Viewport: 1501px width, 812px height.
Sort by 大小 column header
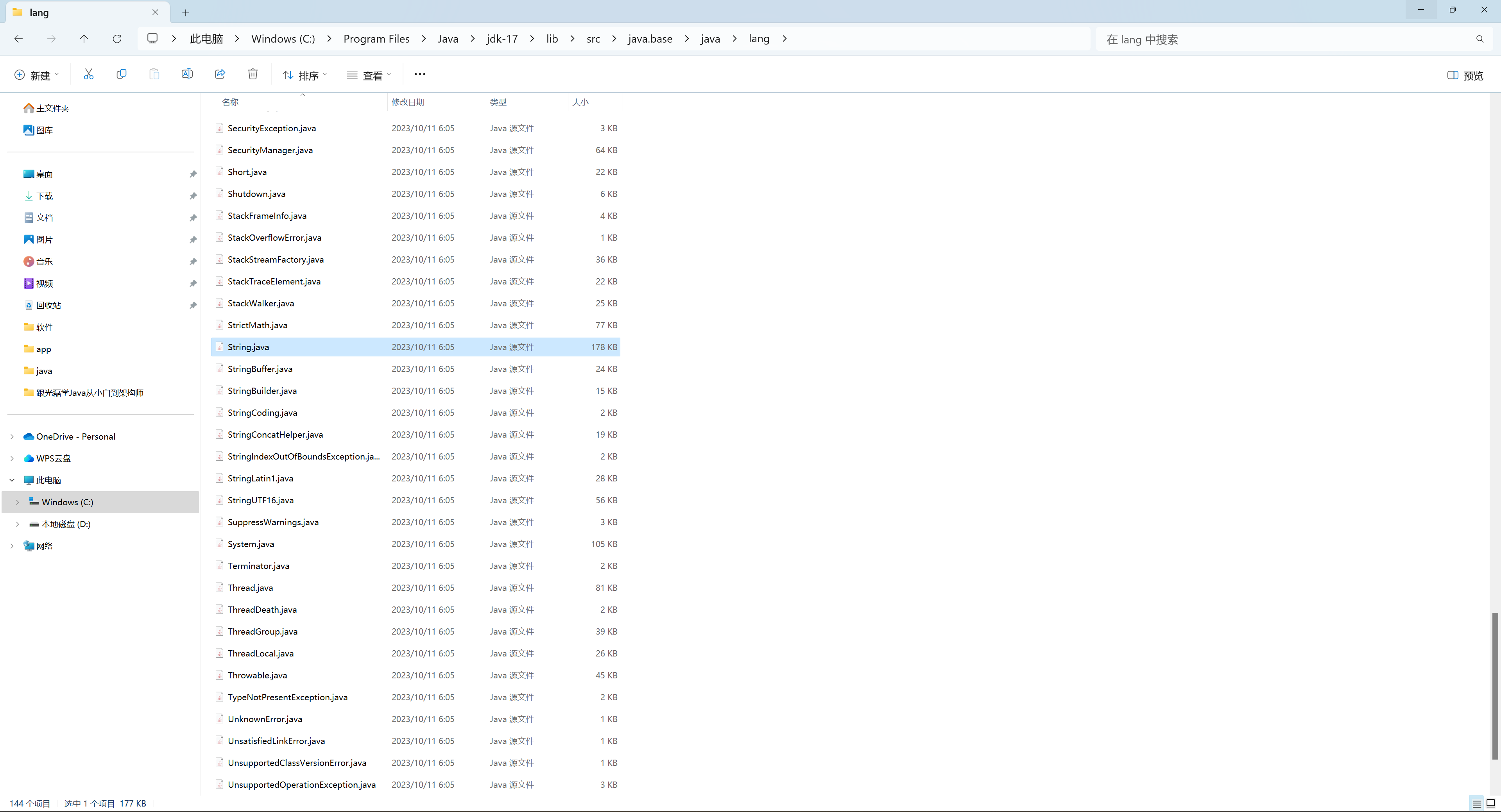[595, 102]
